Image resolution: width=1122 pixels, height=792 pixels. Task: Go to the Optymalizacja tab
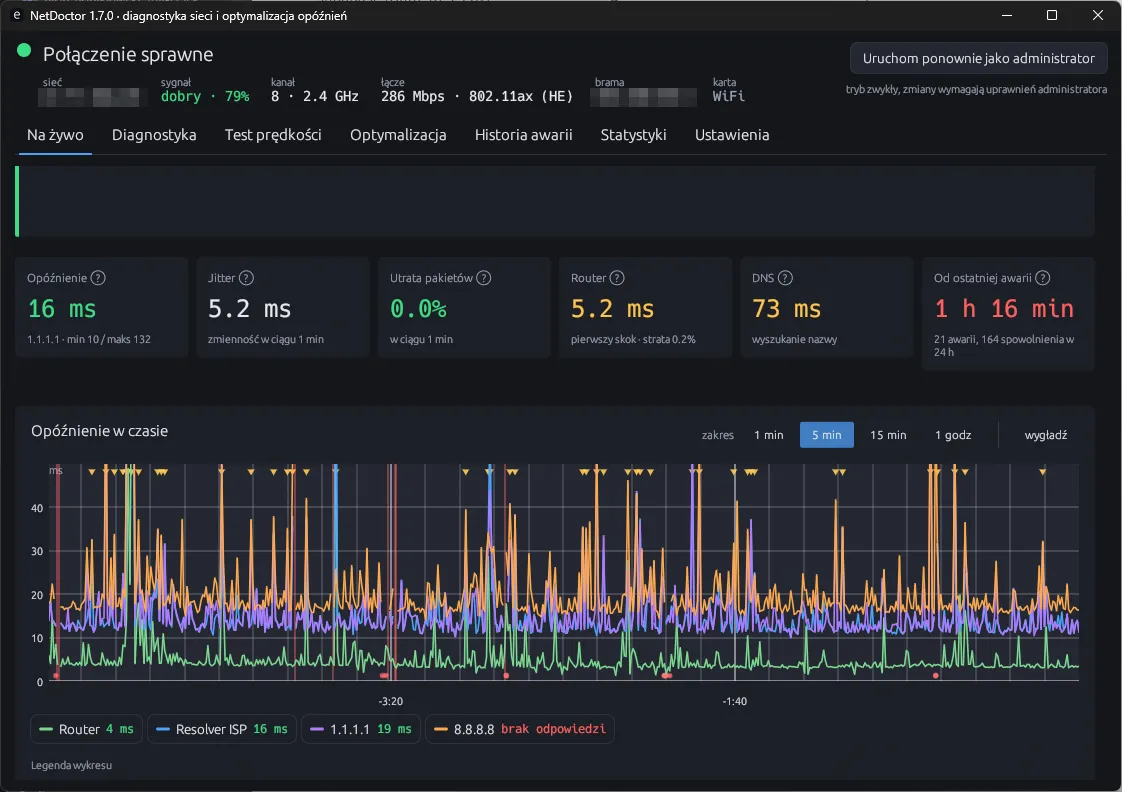398,135
